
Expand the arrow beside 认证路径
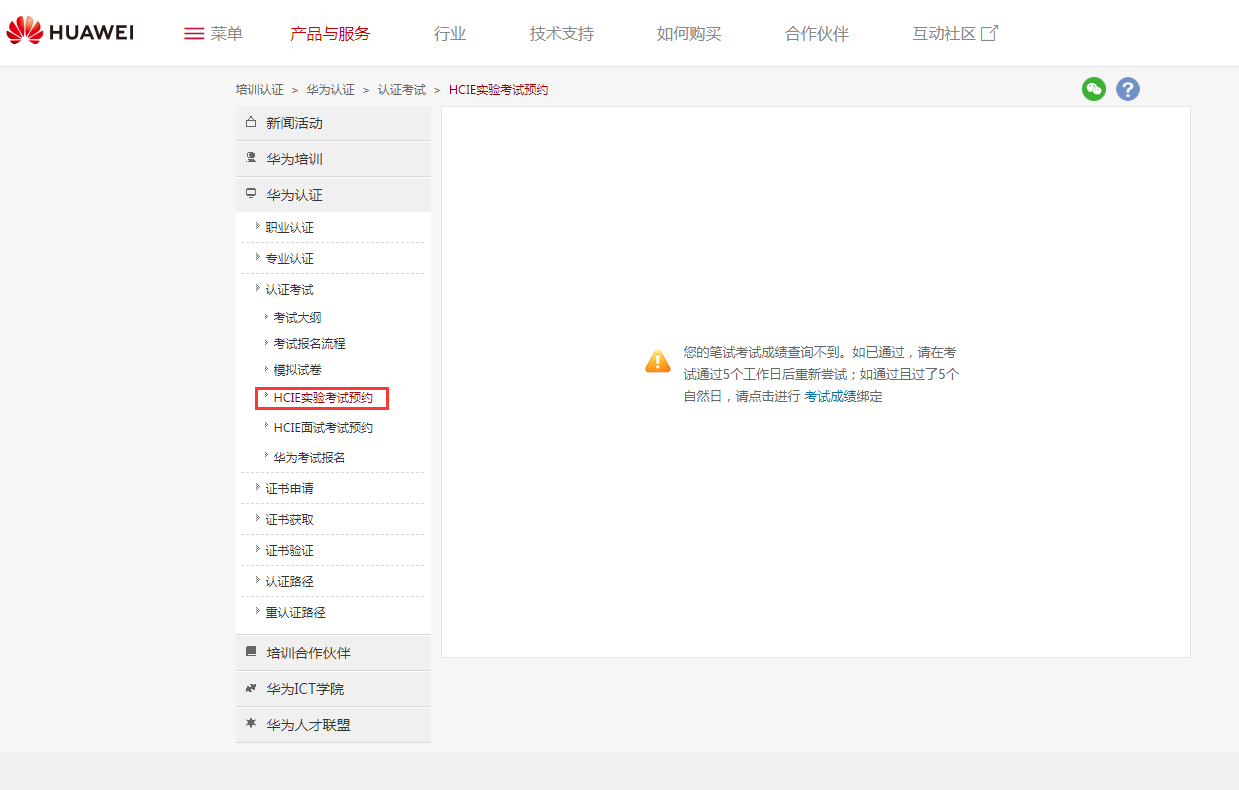point(257,580)
